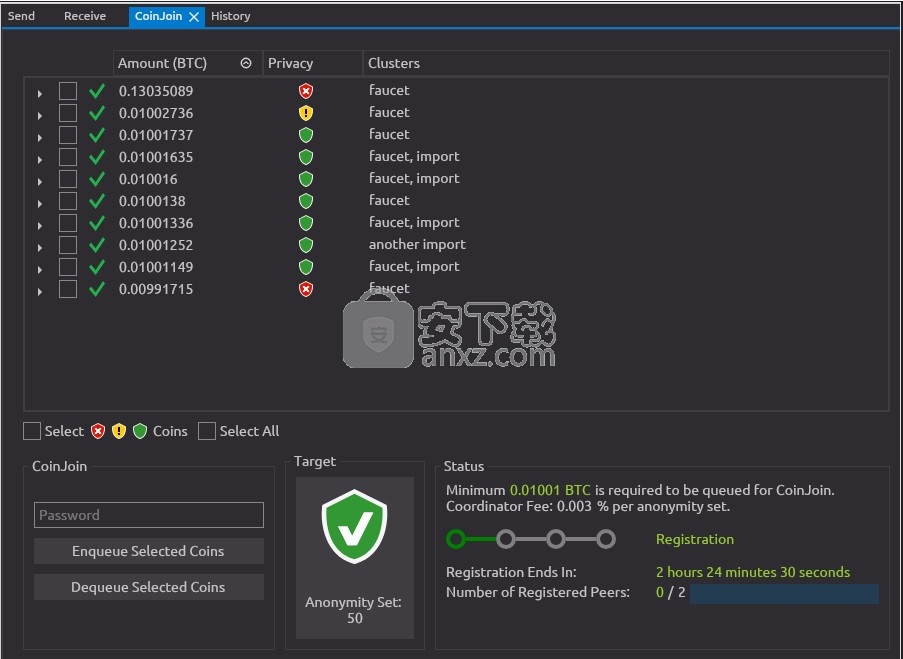Open the Receive tab
The height and width of the screenshot is (659, 903).
(85, 16)
